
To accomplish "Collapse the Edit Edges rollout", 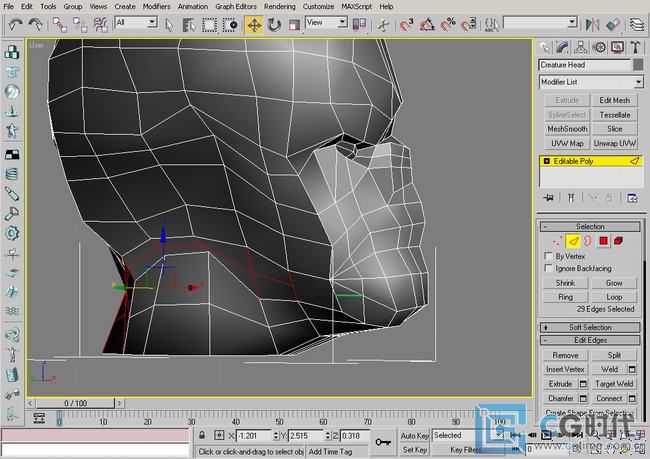I will point(590,340).
